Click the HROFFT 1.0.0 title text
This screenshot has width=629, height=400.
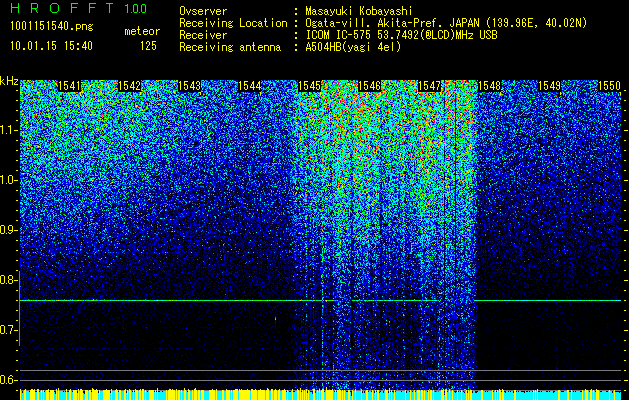point(78,9)
